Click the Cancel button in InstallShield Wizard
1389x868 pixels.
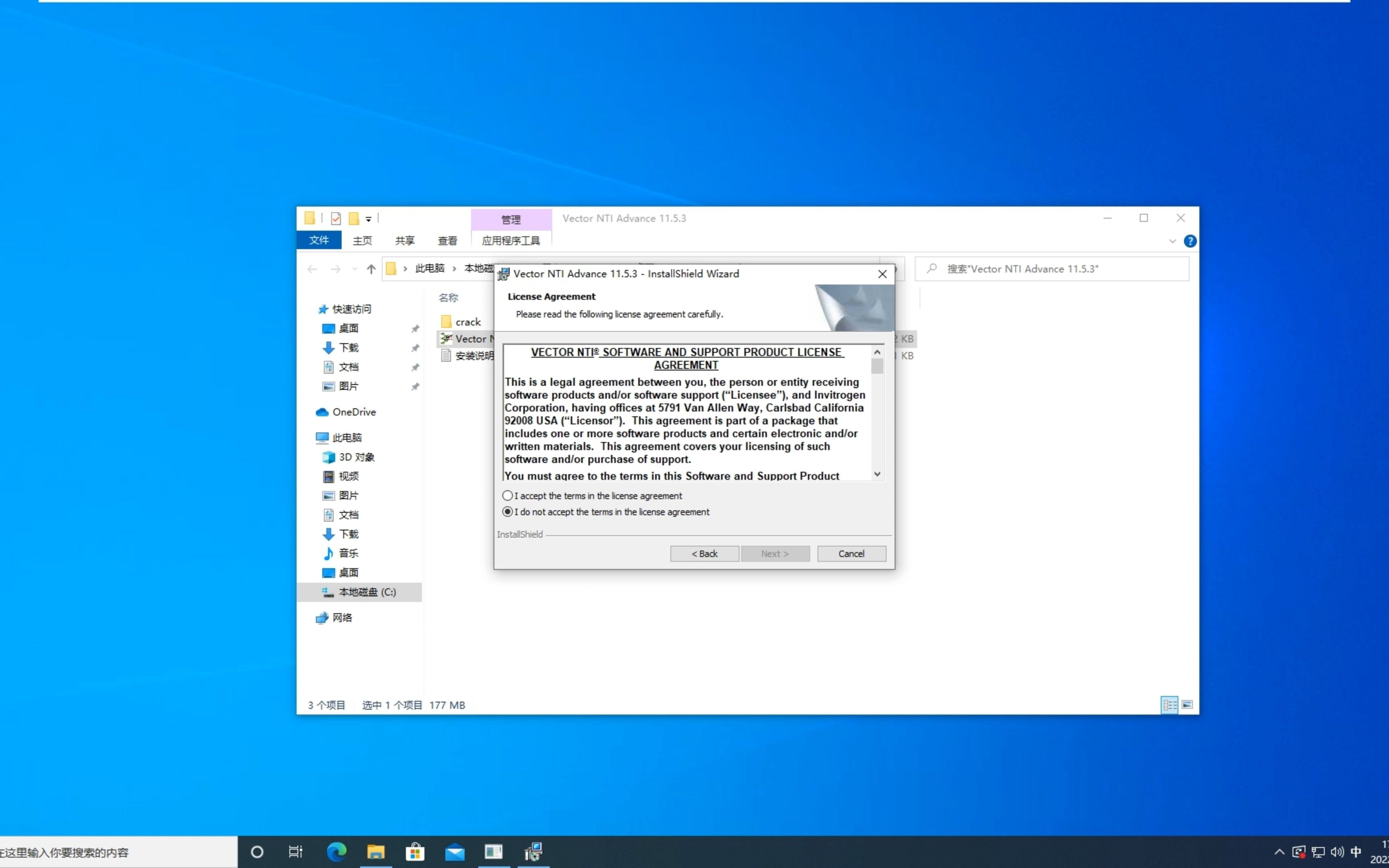coord(851,553)
